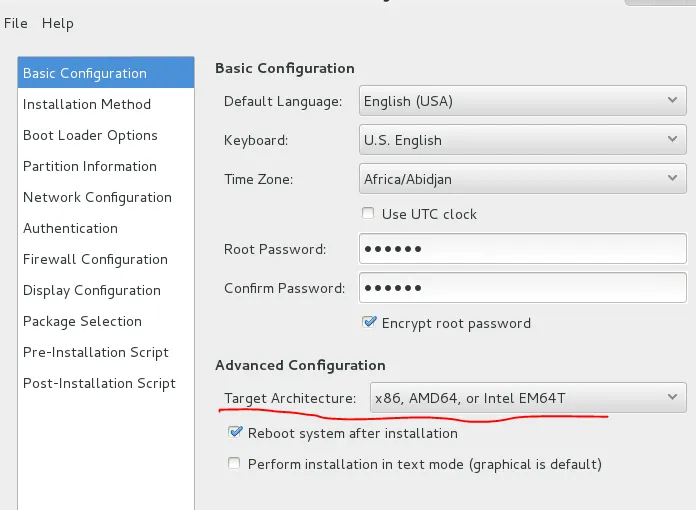Select Partition Information in sidebar
Viewport: 696px width, 510px height.
[x=90, y=166]
